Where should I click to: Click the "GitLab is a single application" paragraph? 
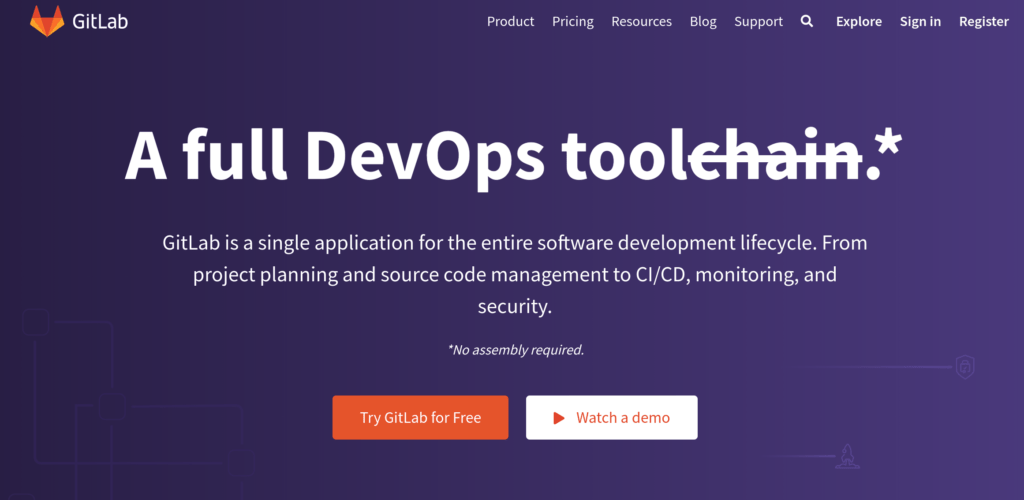515,274
